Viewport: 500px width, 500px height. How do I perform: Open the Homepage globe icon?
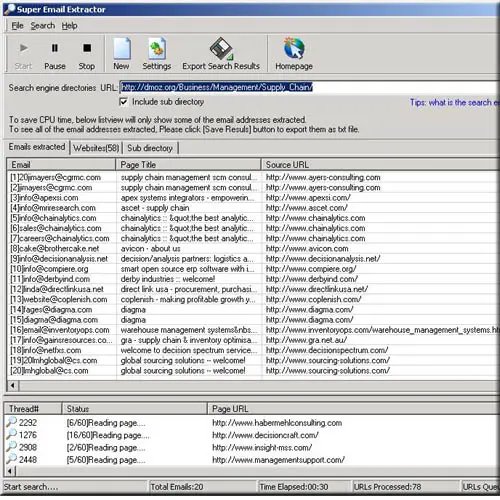point(294,49)
